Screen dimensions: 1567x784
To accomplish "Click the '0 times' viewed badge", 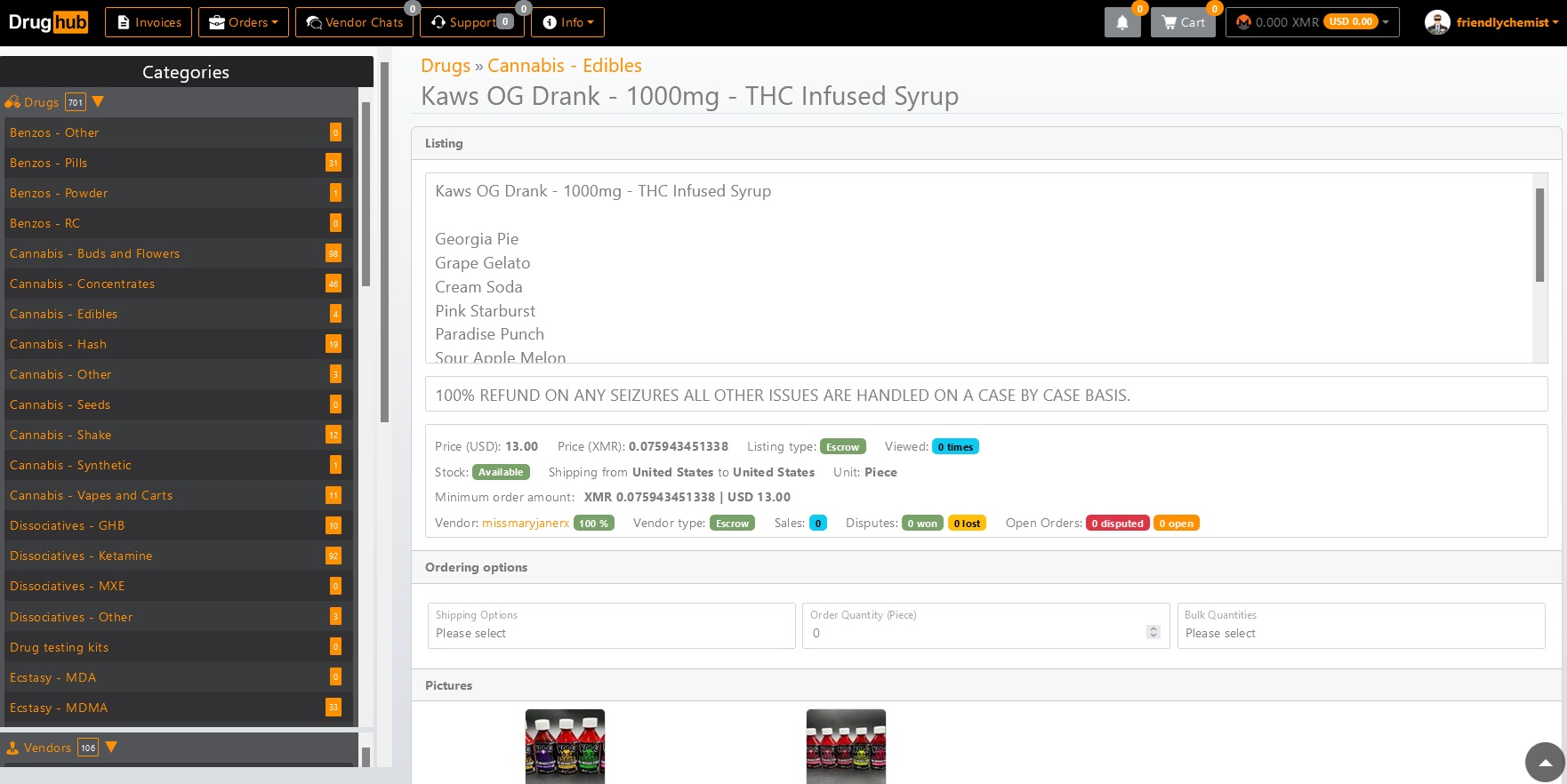I will pos(955,447).
